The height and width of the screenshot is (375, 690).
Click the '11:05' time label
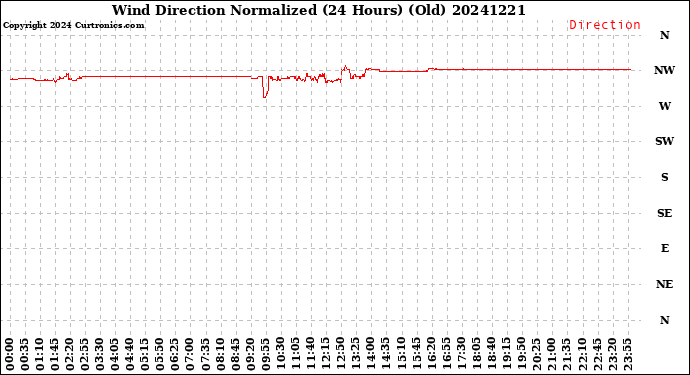[x=296, y=354]
